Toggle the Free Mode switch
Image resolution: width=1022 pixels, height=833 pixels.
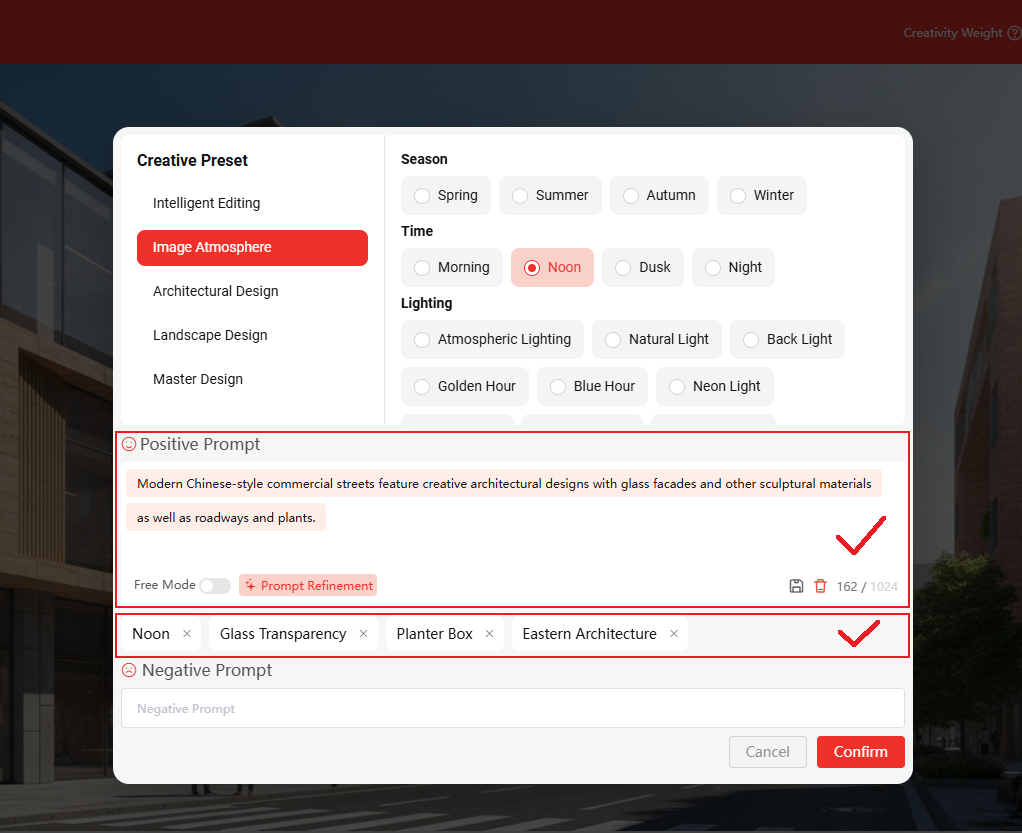pyautogui.click(x=214, y=586)
